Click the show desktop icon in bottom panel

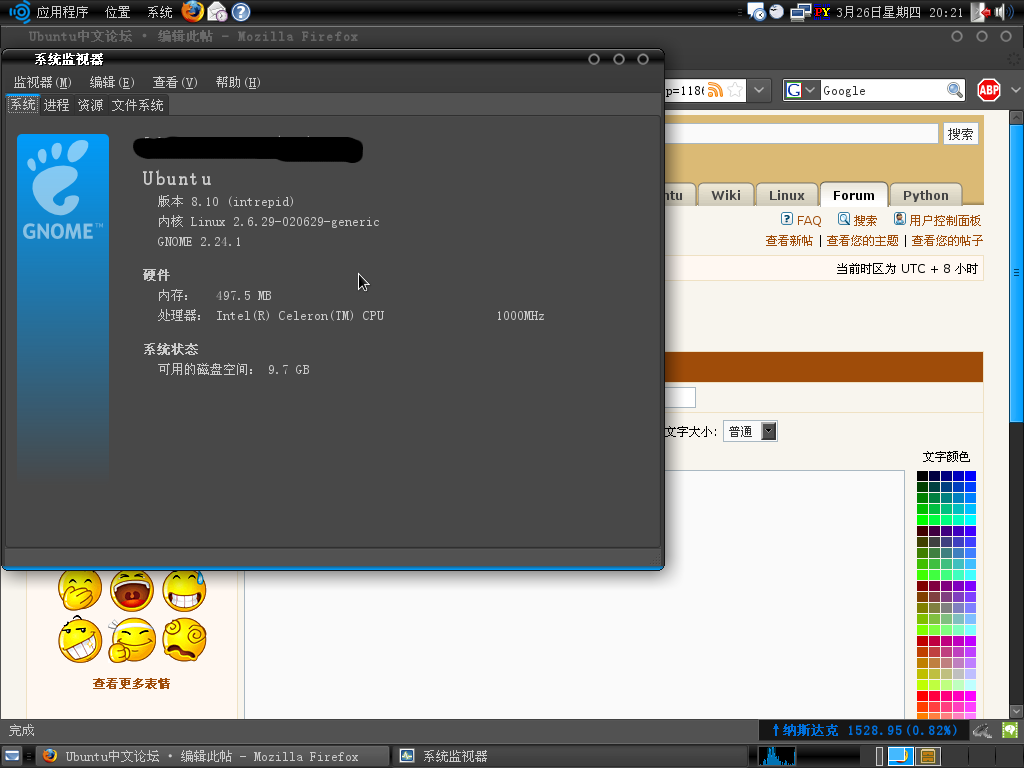tap(12, 756)
